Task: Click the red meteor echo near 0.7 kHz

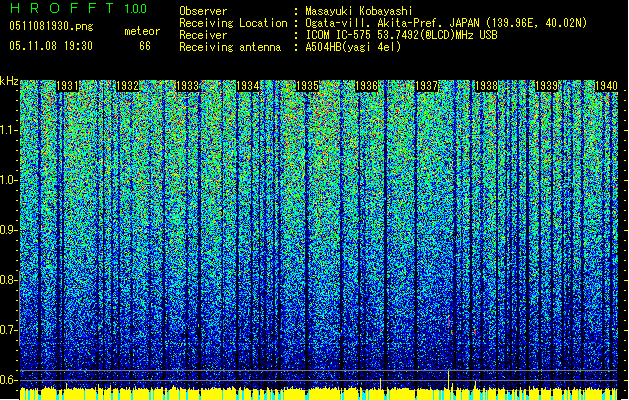Action: coord(449,321)
